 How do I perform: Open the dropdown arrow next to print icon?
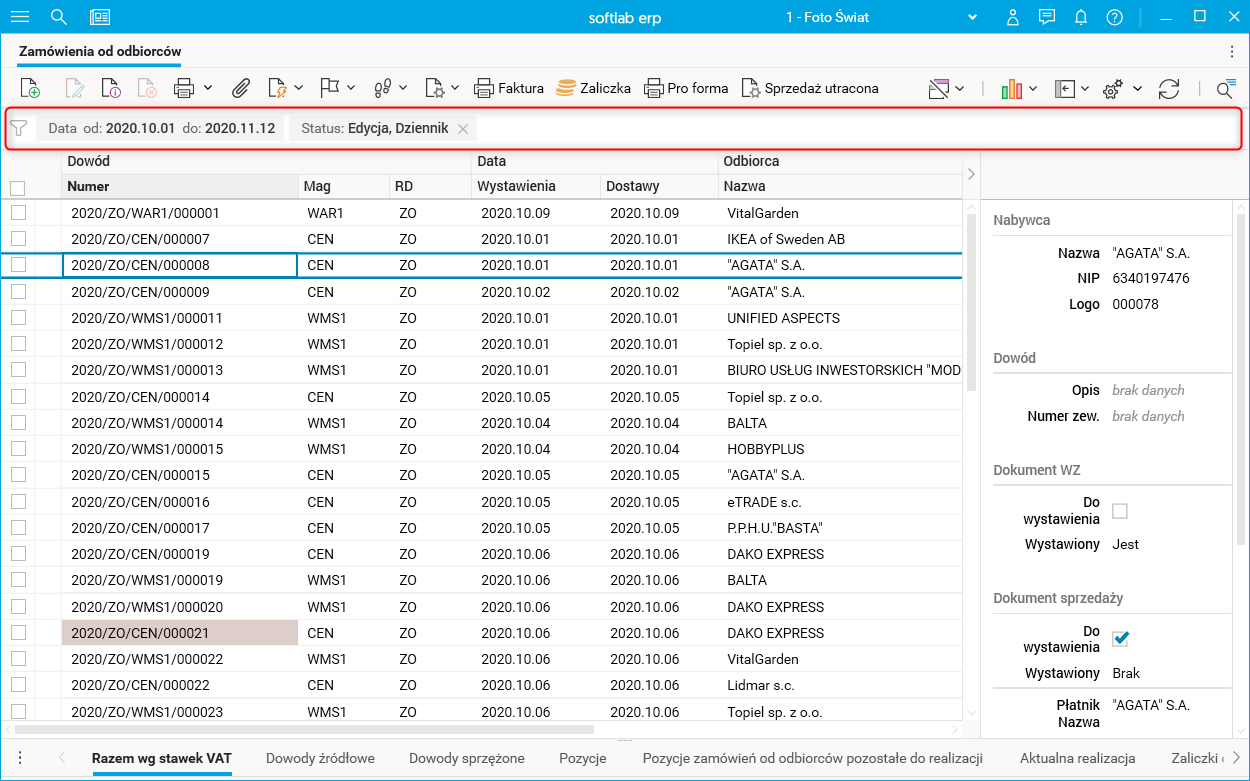click(208, 88)
